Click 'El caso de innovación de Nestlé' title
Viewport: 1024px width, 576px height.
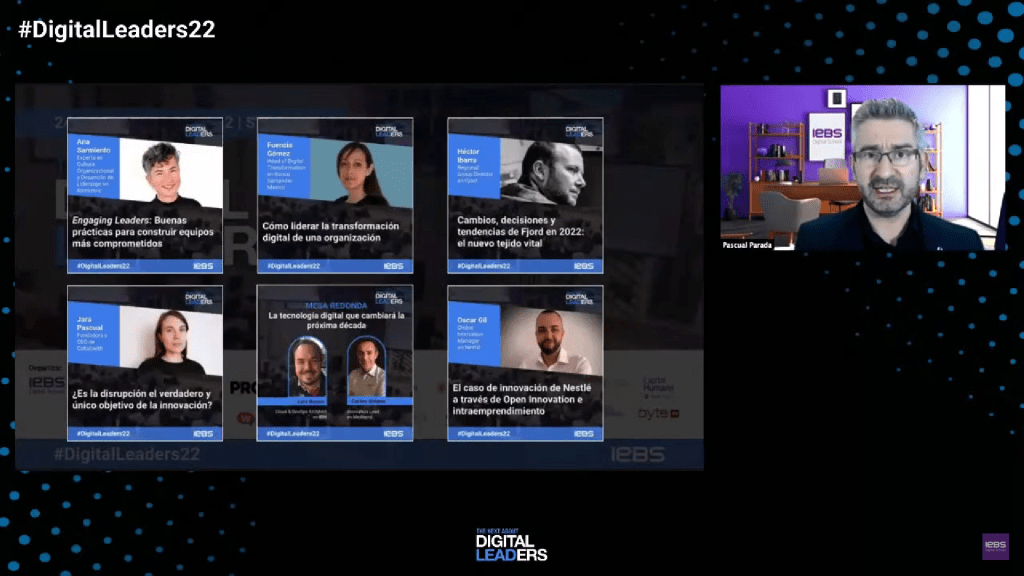pyautogui.click(x=524, y=398)
